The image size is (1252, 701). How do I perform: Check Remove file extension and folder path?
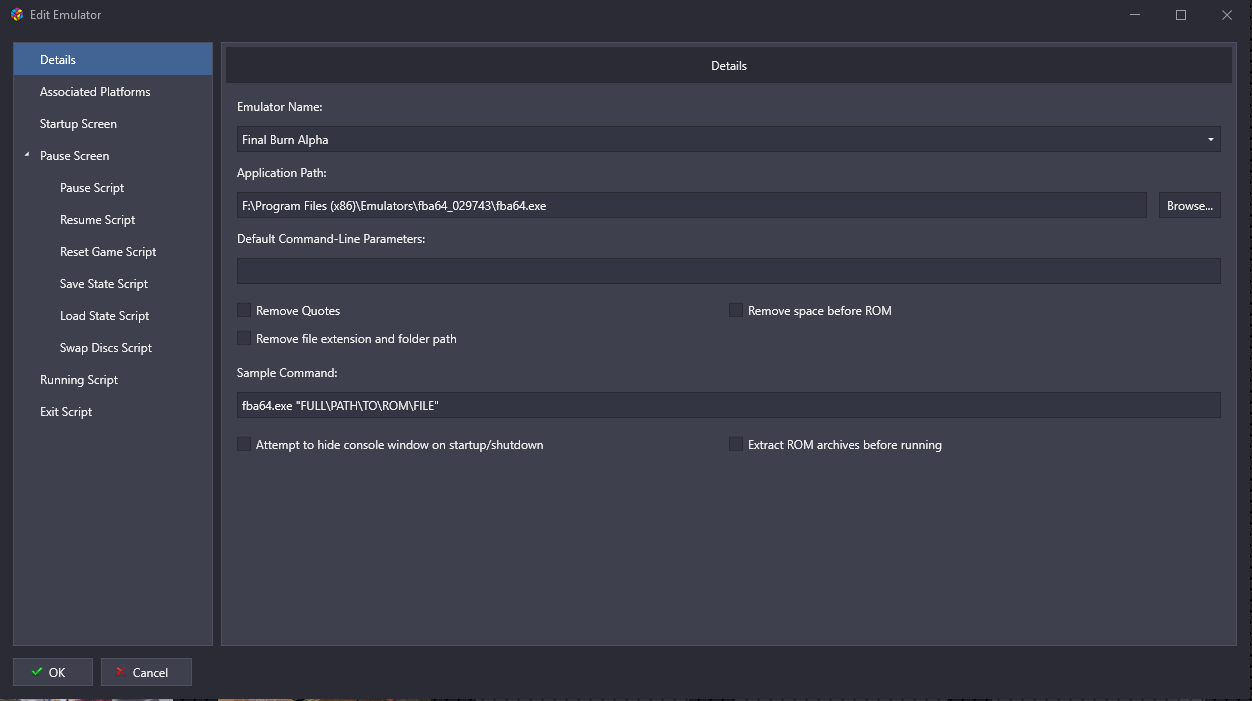tap(244, 339)
